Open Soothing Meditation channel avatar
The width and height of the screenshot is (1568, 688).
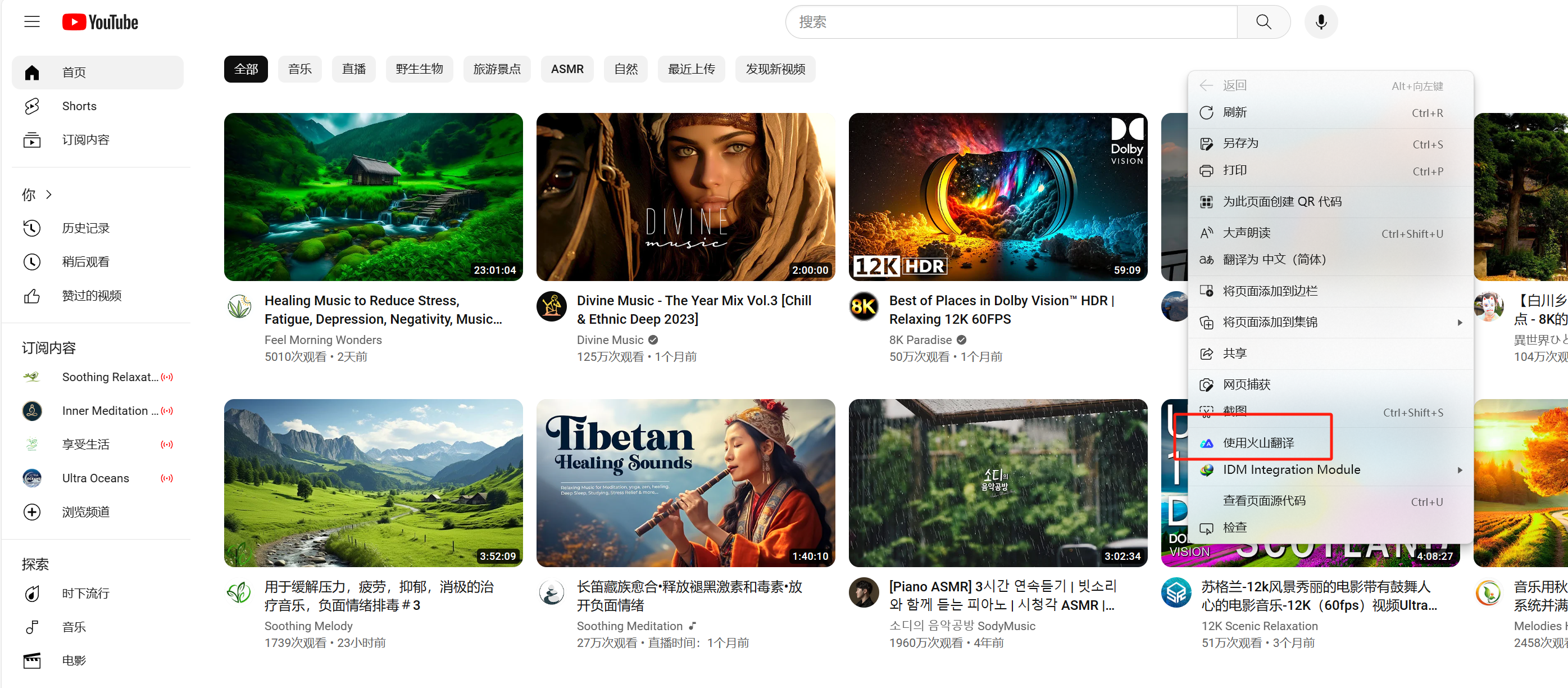point(552,592)
